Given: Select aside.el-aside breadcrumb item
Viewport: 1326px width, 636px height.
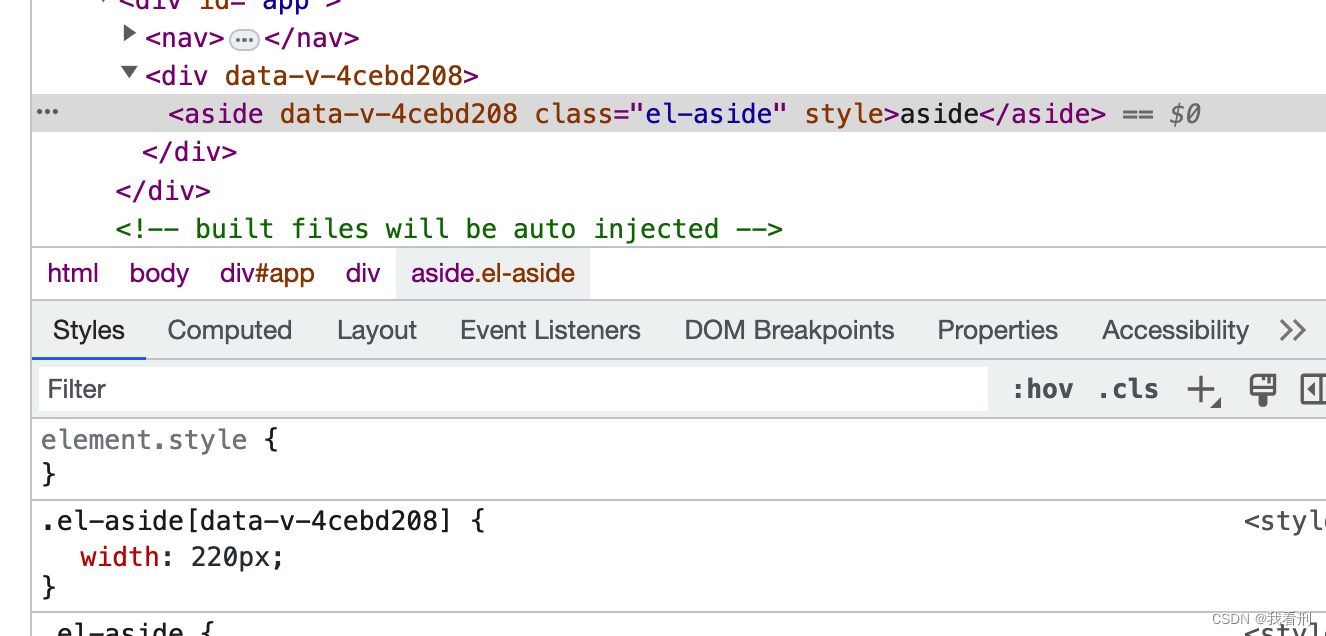Looking at the screenshot, I should coord(493,274).
